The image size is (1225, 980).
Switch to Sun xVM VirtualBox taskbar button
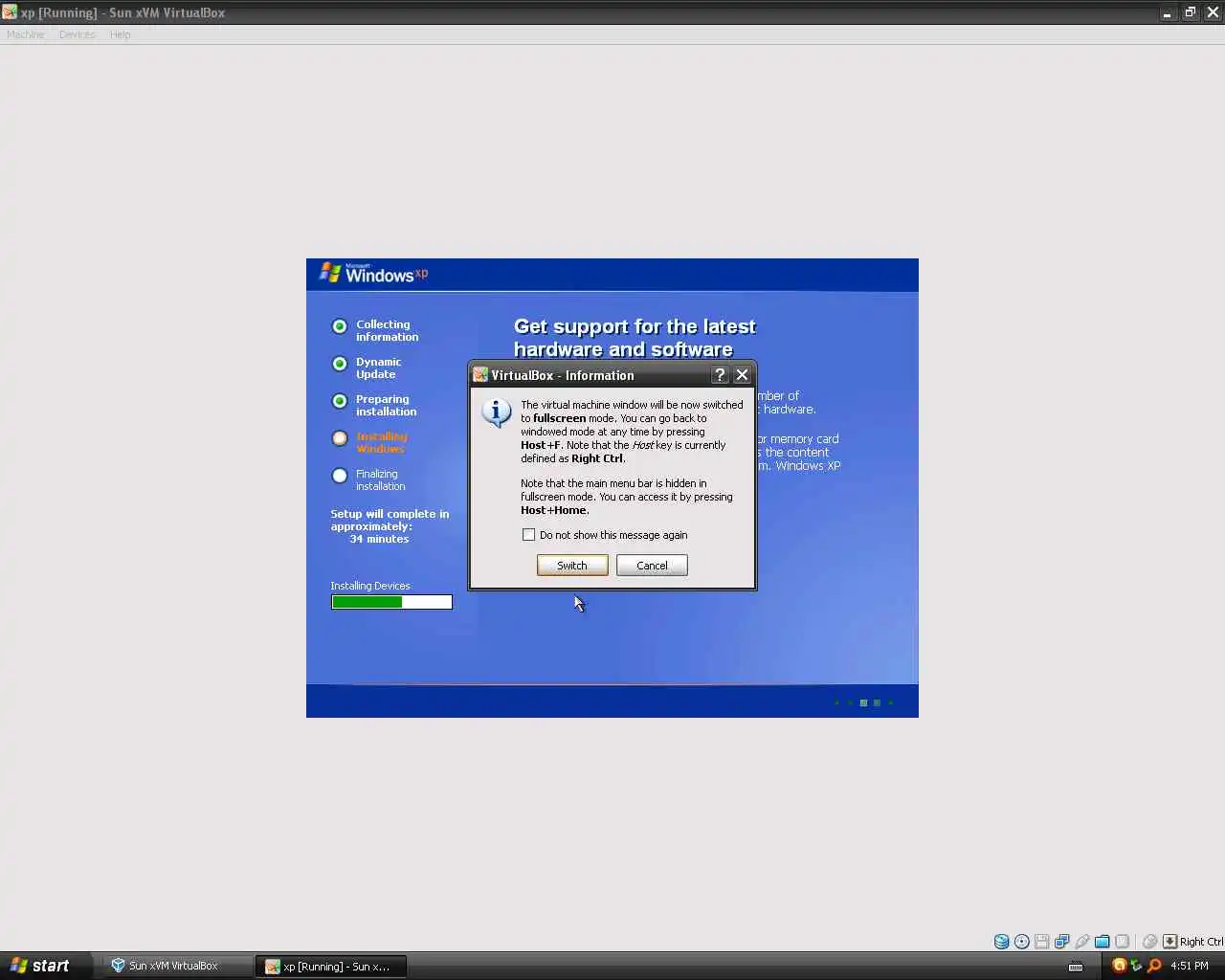click(176, 966)
